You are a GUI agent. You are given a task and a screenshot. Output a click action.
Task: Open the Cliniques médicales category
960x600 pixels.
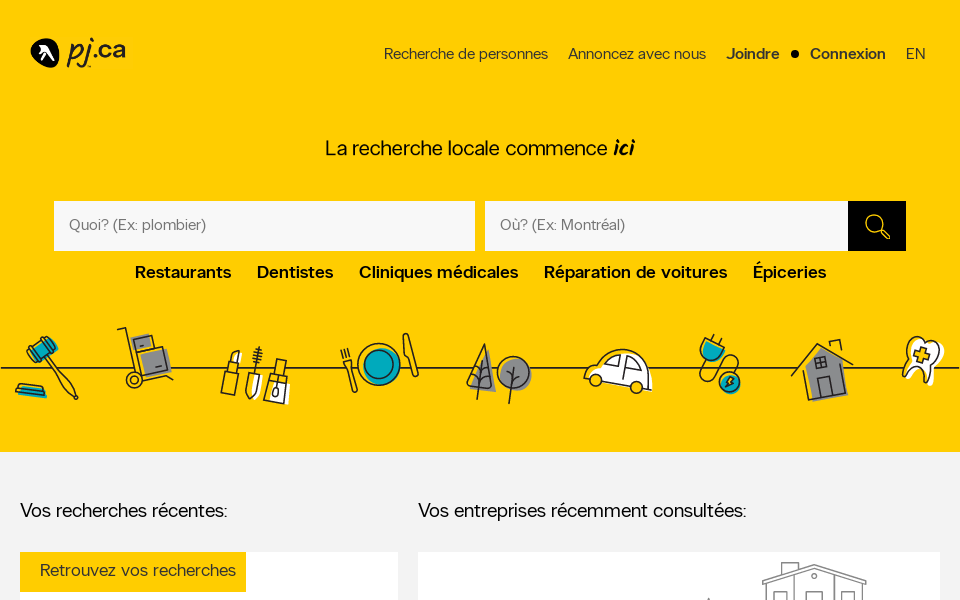[438, 272]
